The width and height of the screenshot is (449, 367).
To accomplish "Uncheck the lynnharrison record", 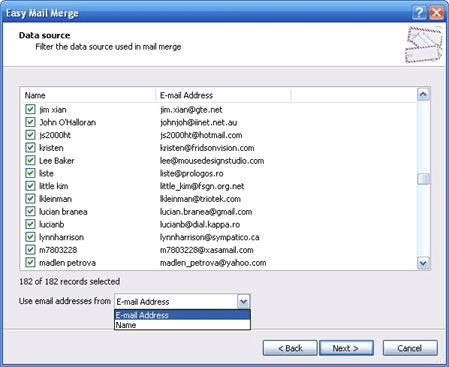I will [x=30, y=237].
